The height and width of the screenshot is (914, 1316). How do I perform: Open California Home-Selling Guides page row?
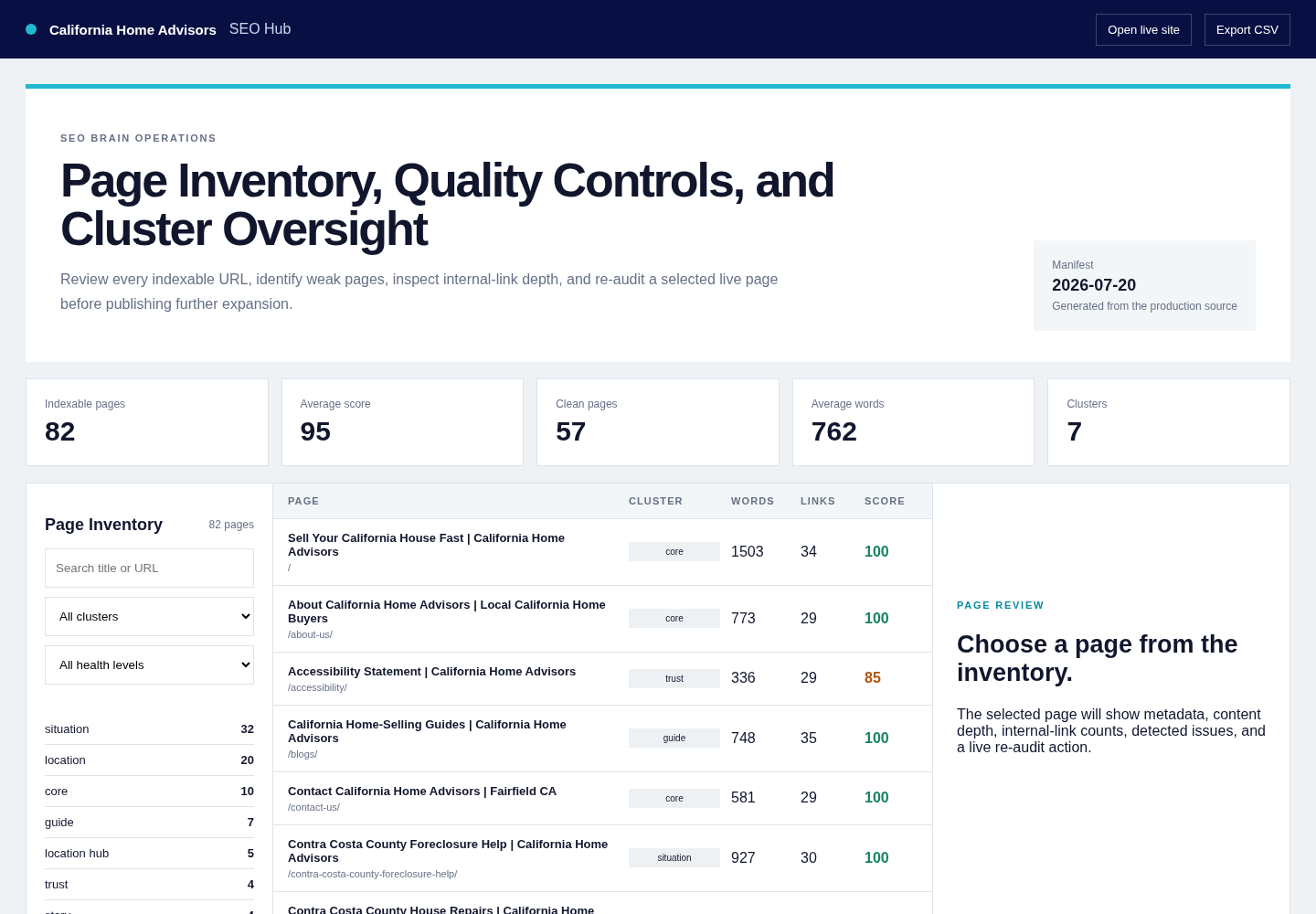(x=602, y=739)
